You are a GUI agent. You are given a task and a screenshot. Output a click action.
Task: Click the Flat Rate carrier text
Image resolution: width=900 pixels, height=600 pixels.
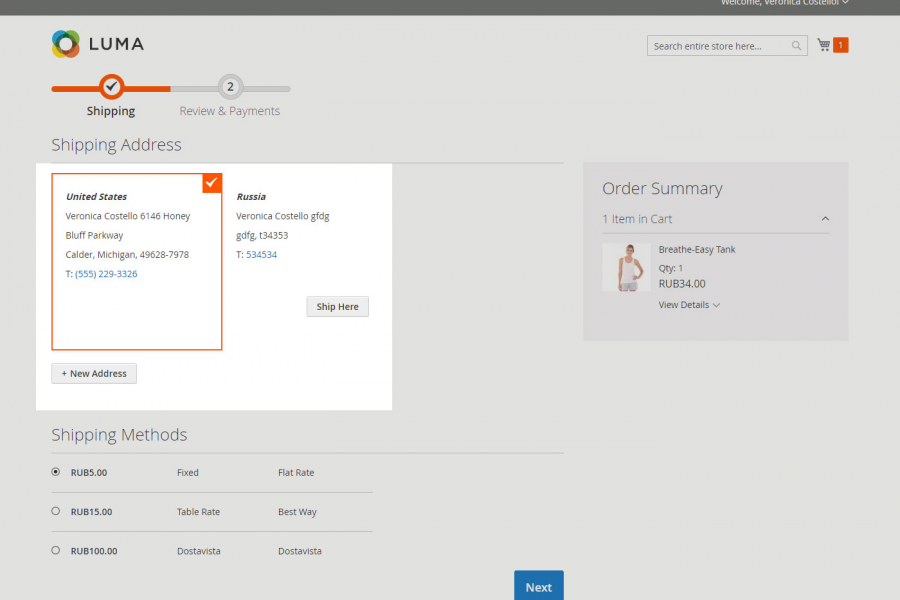click(x=296, y=473)
